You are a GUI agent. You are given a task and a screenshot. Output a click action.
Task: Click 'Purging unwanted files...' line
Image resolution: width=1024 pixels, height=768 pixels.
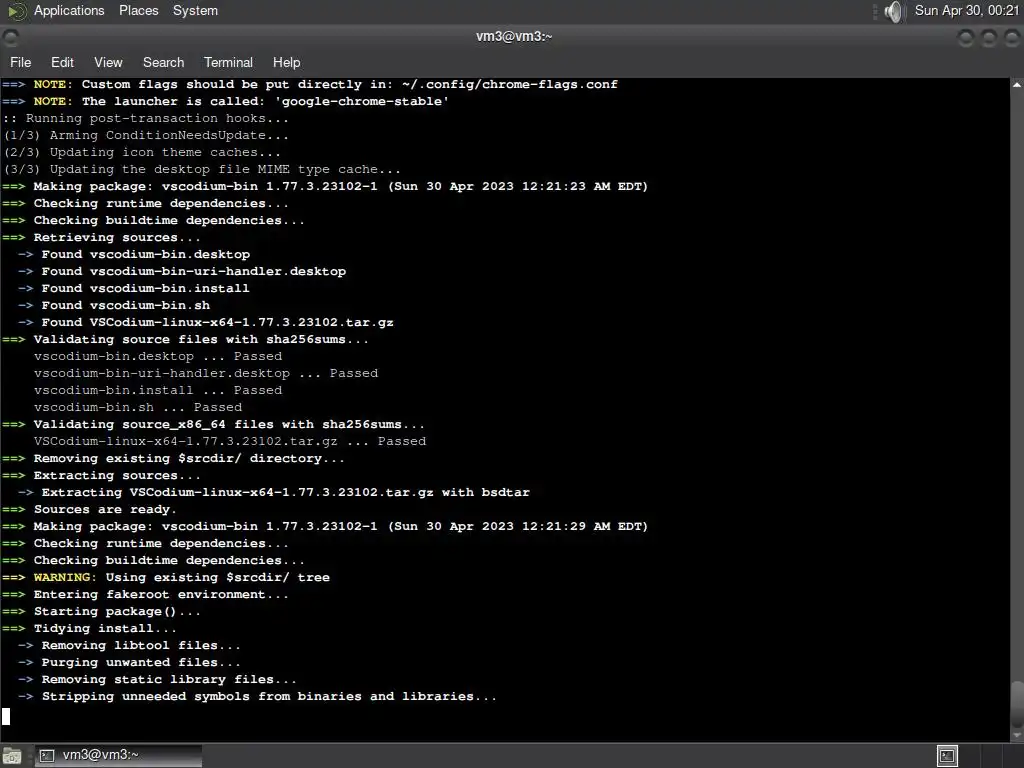129,662
